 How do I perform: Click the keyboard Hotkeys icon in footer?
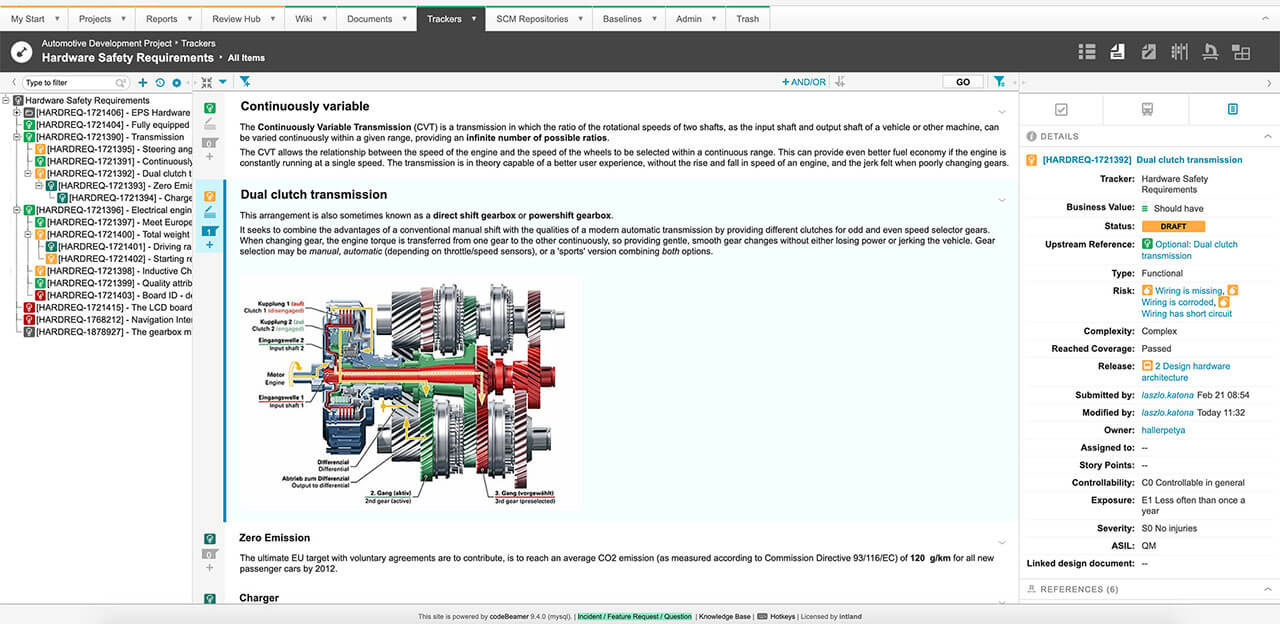(762, 617)
